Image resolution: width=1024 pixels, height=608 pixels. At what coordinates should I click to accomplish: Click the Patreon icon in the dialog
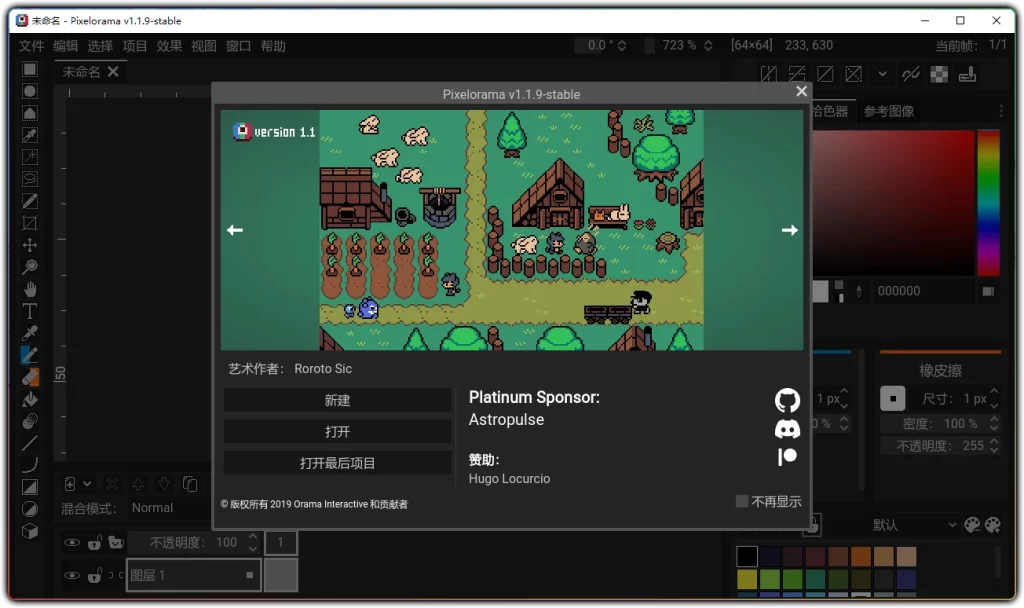click(x=787, y=456)
